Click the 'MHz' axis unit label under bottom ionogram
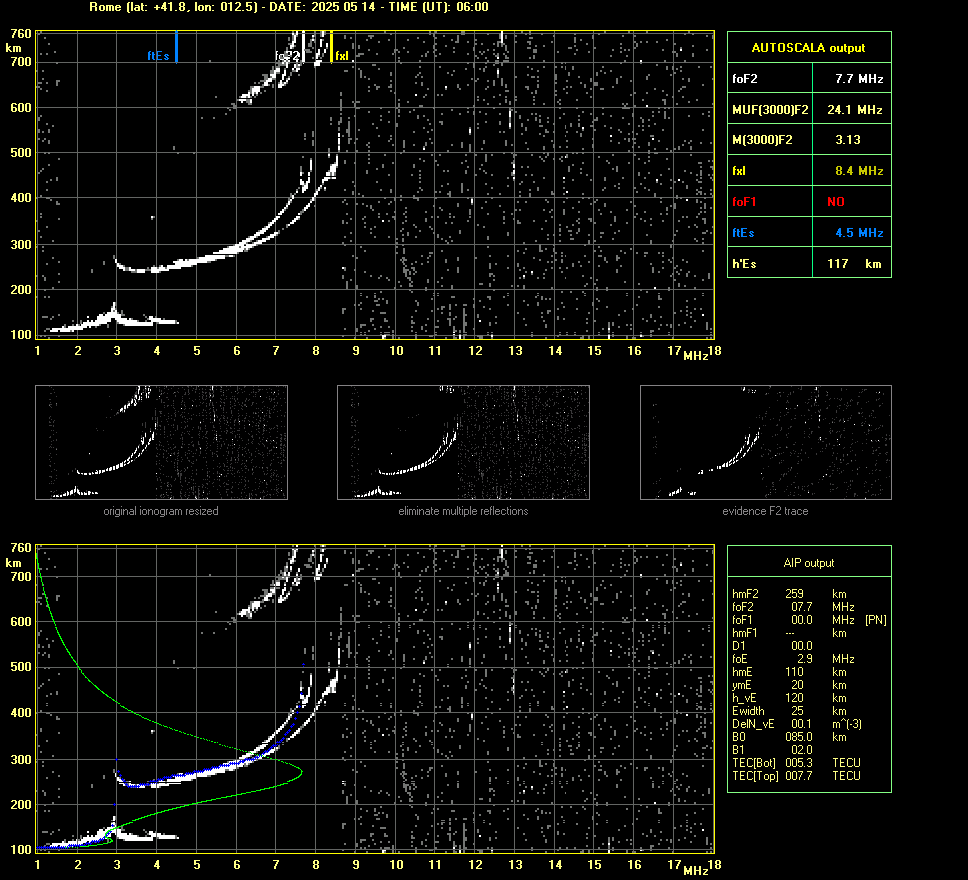 tap(696, 870)
